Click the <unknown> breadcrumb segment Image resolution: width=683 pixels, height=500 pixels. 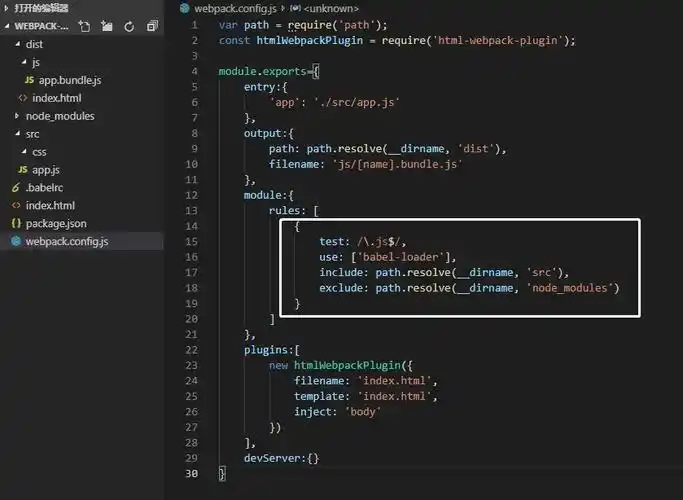tap(331, 8)
